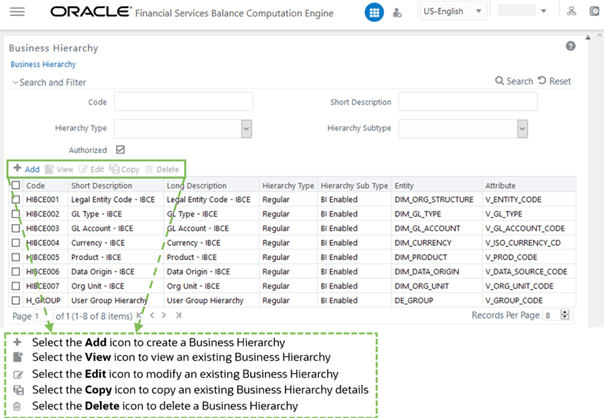Click the Hierarchy Sub Type column header
604x418 pixels.
click(354, 185)
